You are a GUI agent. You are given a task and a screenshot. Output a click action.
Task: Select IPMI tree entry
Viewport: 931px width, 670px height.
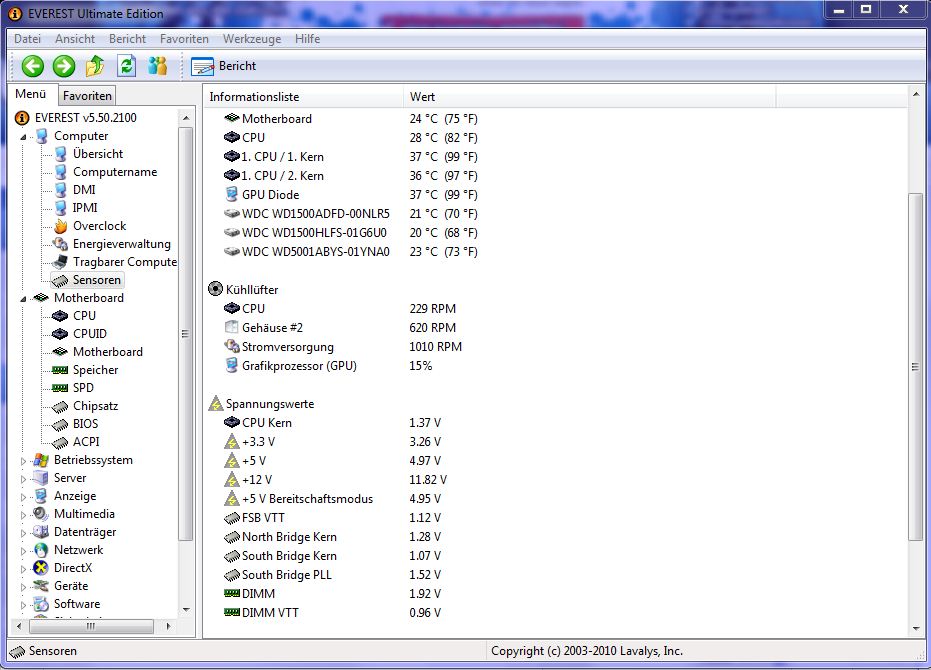[x=85, y=207]
